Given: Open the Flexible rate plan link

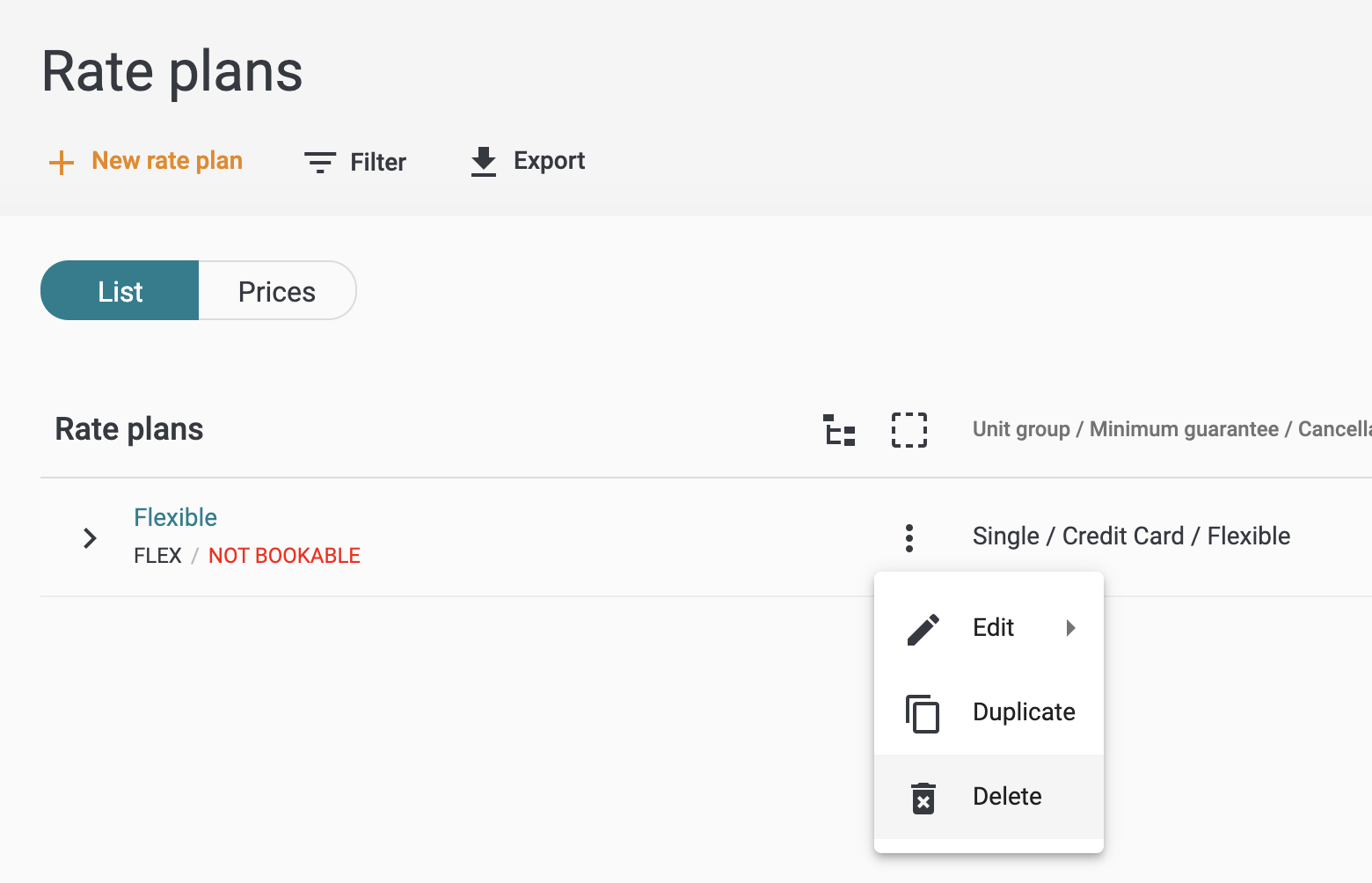Looking at the screenshot, I should click(x=175, y=517).
